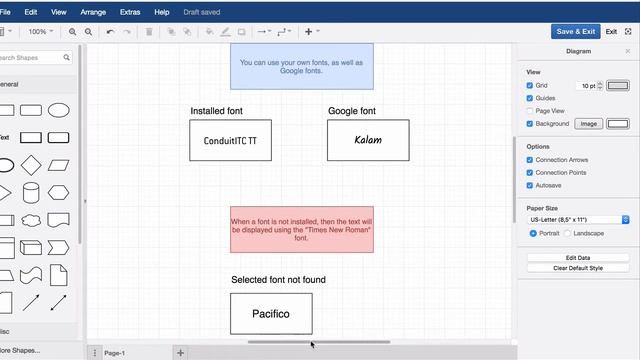
Task: Open the waypoints style dropdown
Action: point(284,31)
